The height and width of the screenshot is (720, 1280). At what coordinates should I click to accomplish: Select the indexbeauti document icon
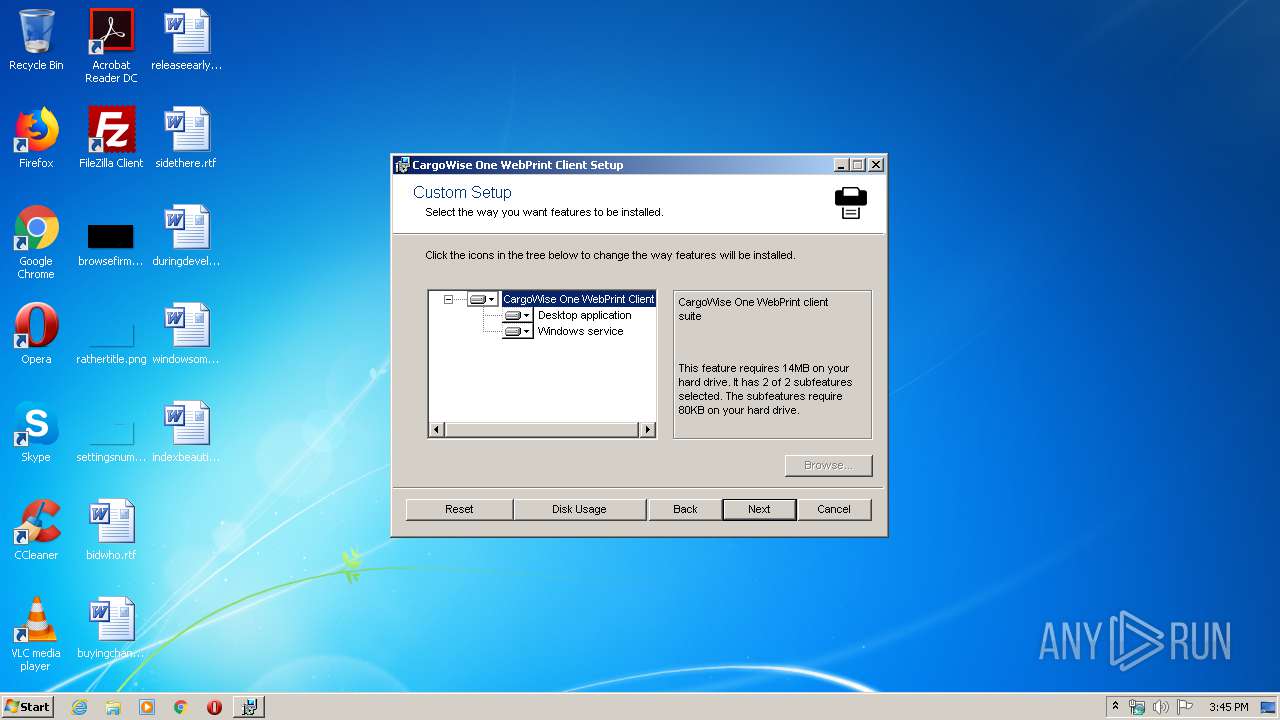click(186, 433)
